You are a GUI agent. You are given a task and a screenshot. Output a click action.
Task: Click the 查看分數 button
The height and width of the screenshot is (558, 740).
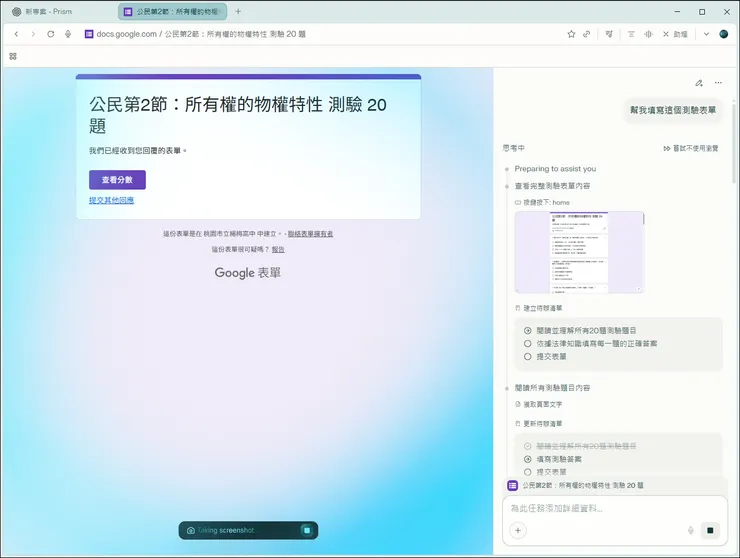(118, 180)
